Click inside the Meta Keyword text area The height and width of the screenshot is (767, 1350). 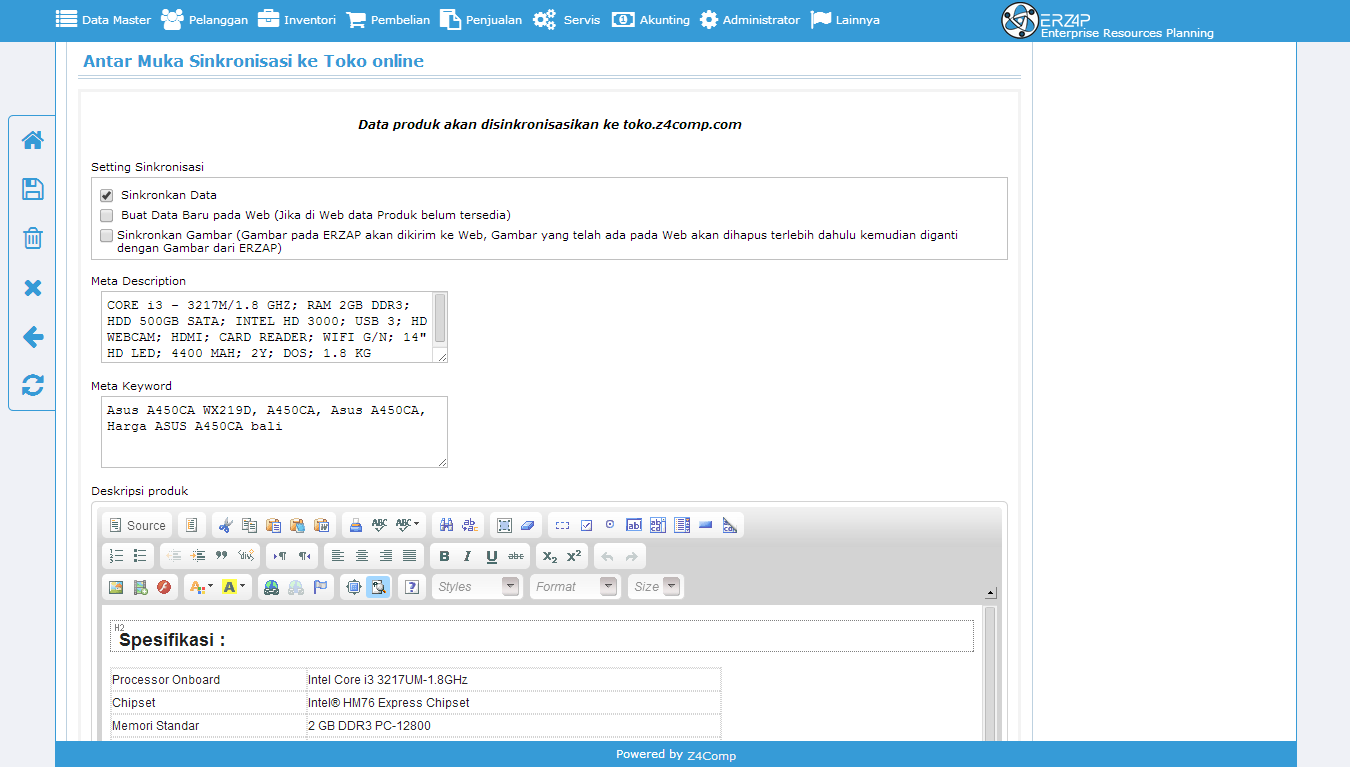click(274, 432)
